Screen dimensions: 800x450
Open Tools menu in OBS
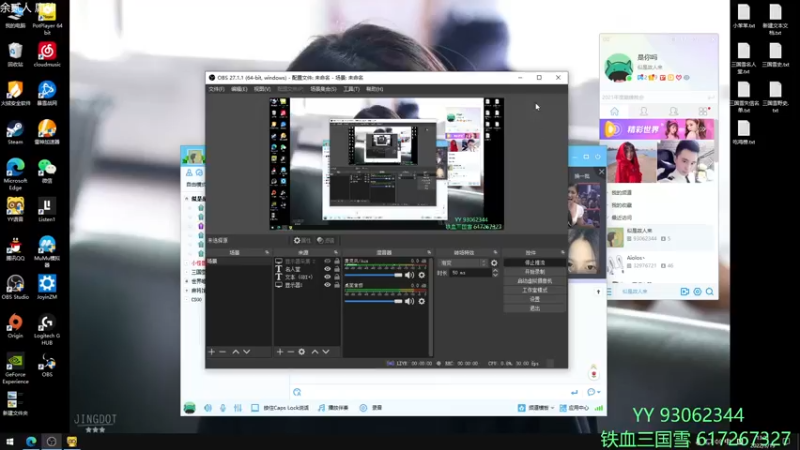(x=351, y=89)
